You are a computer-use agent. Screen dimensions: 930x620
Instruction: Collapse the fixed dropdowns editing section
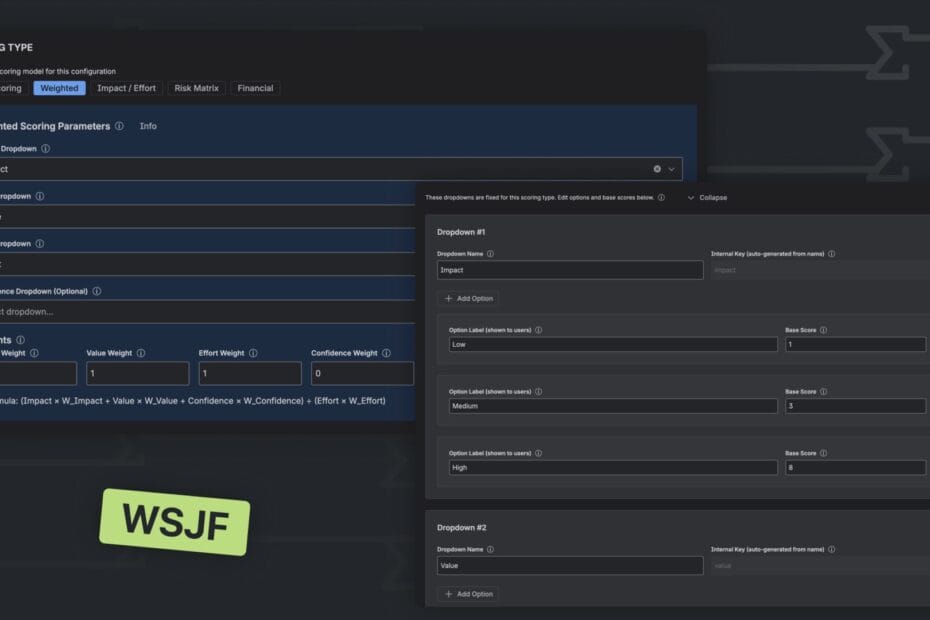(707, 198)
